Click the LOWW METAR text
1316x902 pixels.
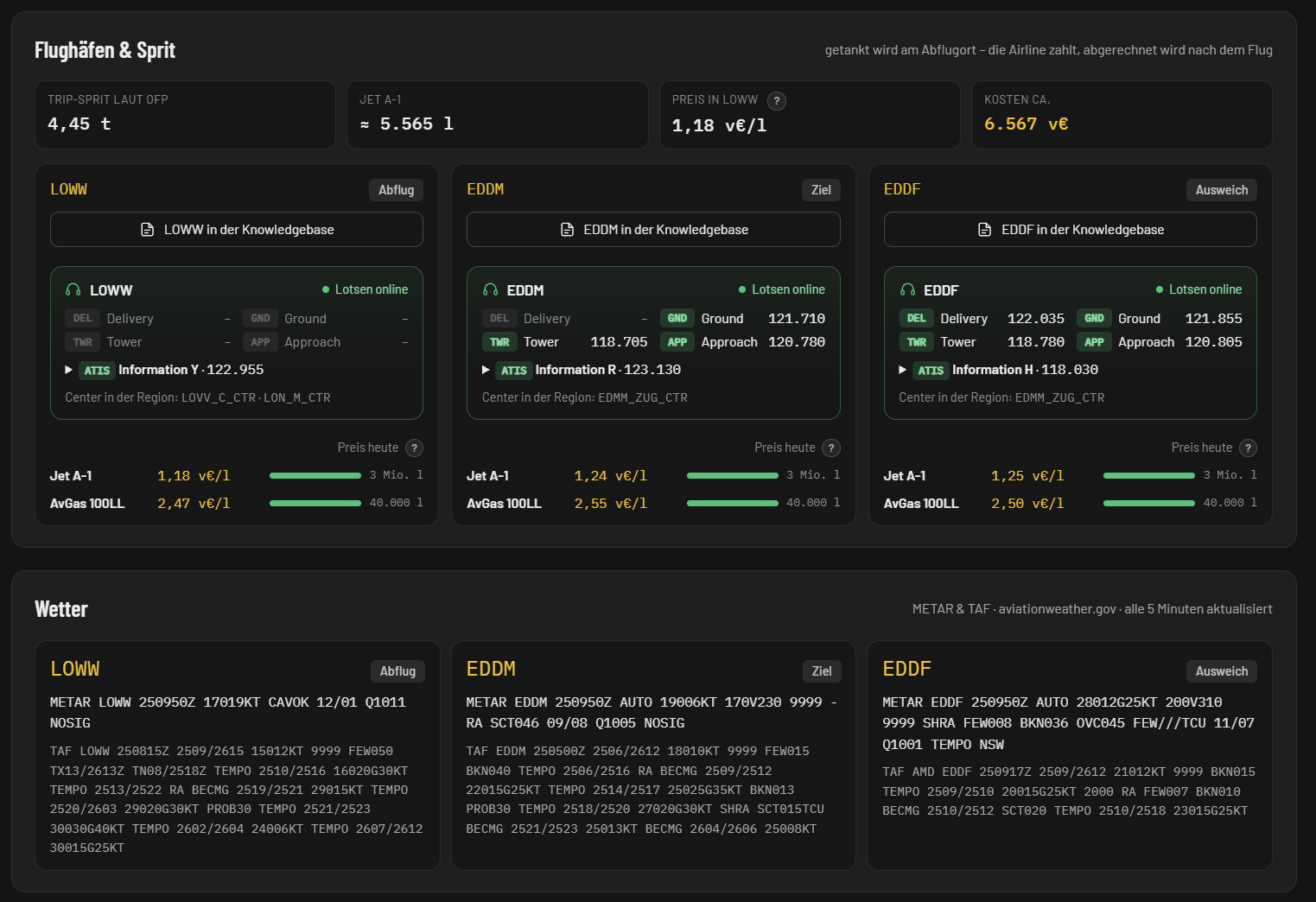228,713
